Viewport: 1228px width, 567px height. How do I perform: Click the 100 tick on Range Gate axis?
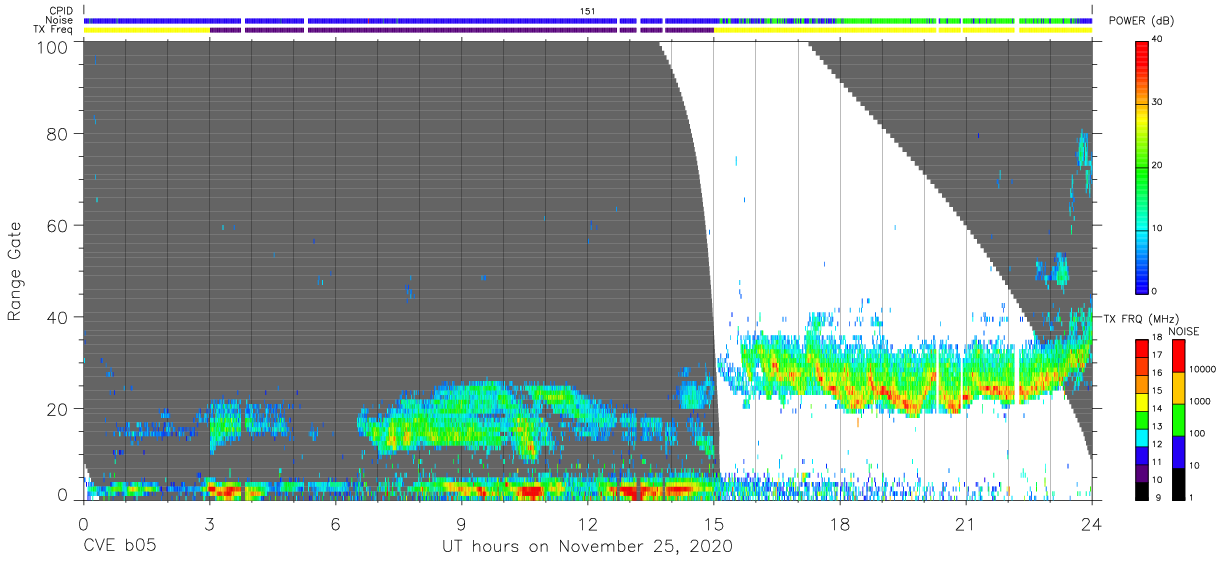point(55,46)
